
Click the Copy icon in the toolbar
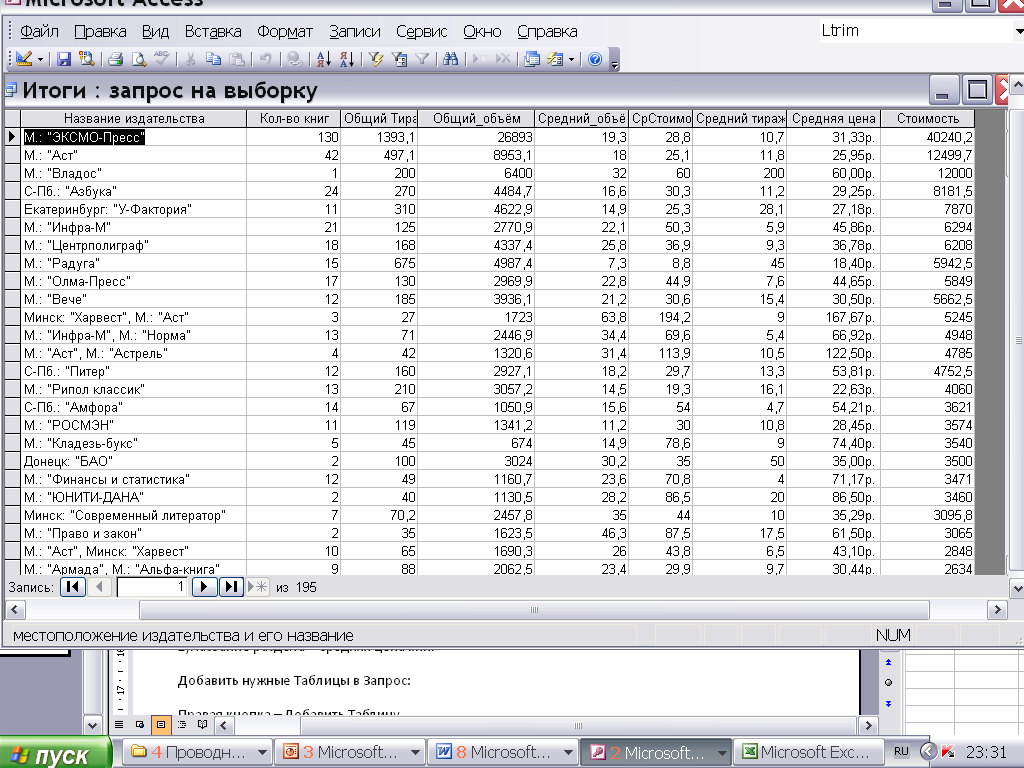(x=213, y=59)
